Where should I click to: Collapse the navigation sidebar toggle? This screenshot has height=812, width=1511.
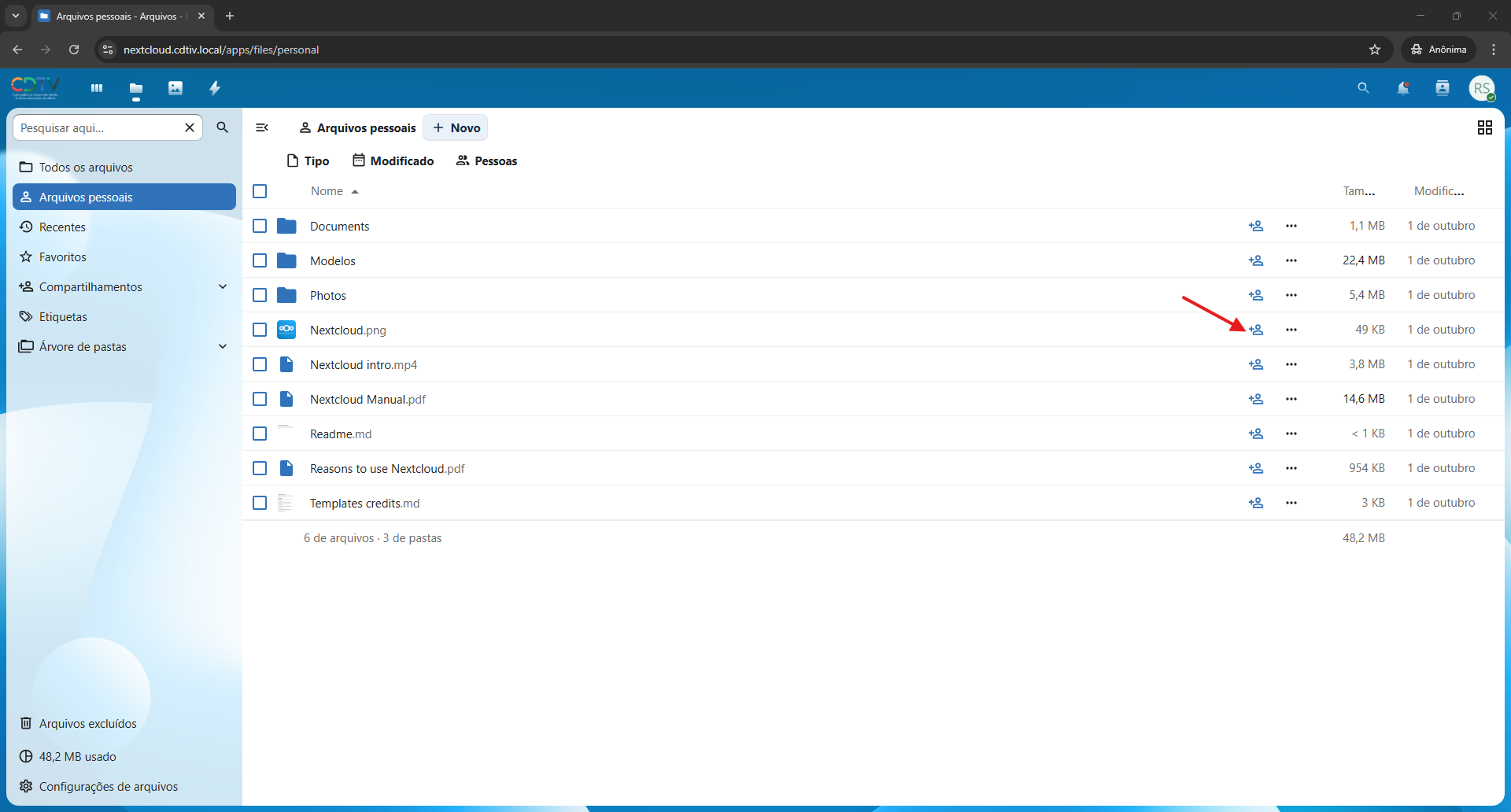coord(262,127)
